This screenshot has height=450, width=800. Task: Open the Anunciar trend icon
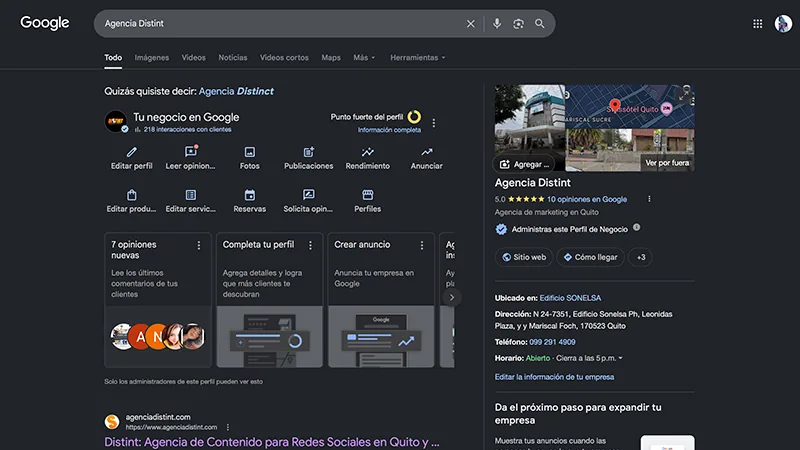427,152
